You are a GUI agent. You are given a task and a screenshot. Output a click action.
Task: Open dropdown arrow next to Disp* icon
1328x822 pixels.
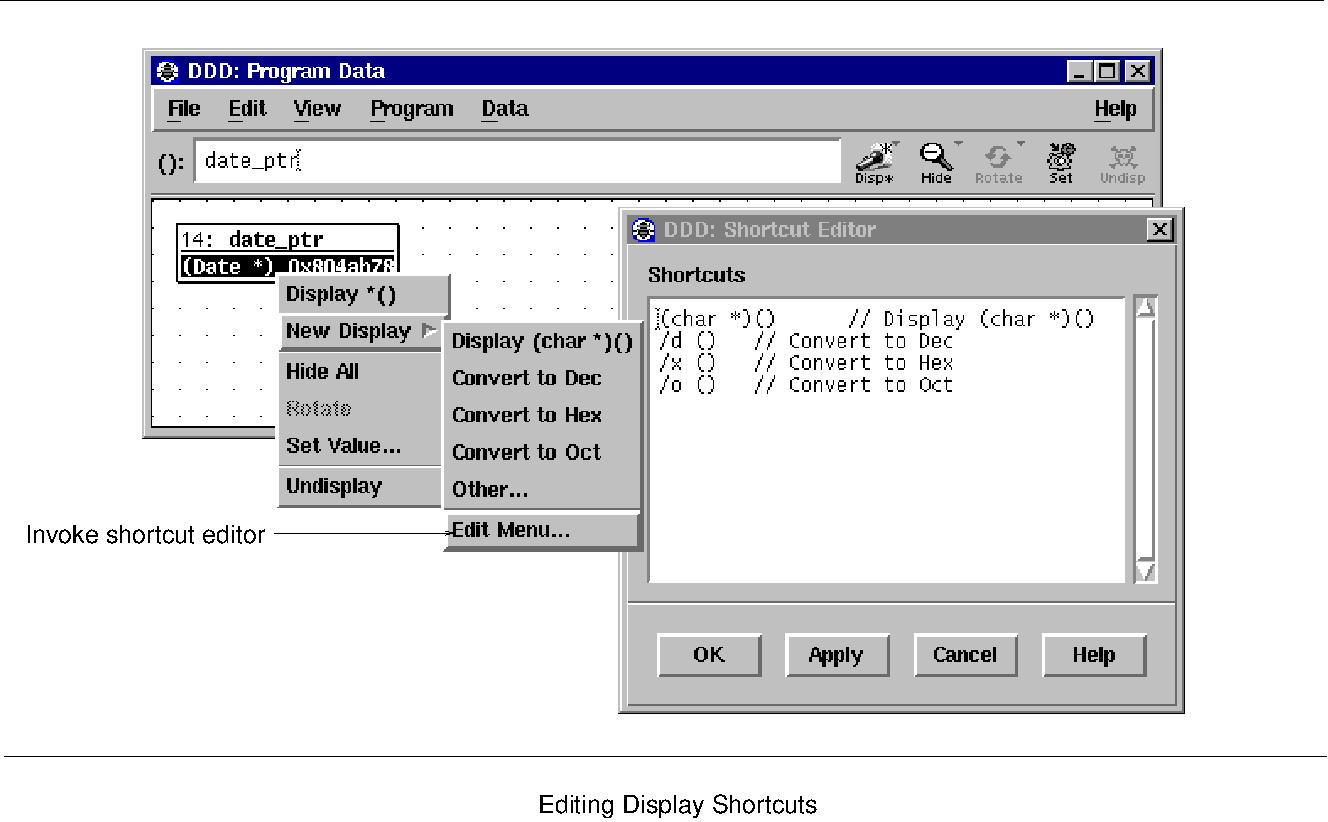click(x=895, y=144)
